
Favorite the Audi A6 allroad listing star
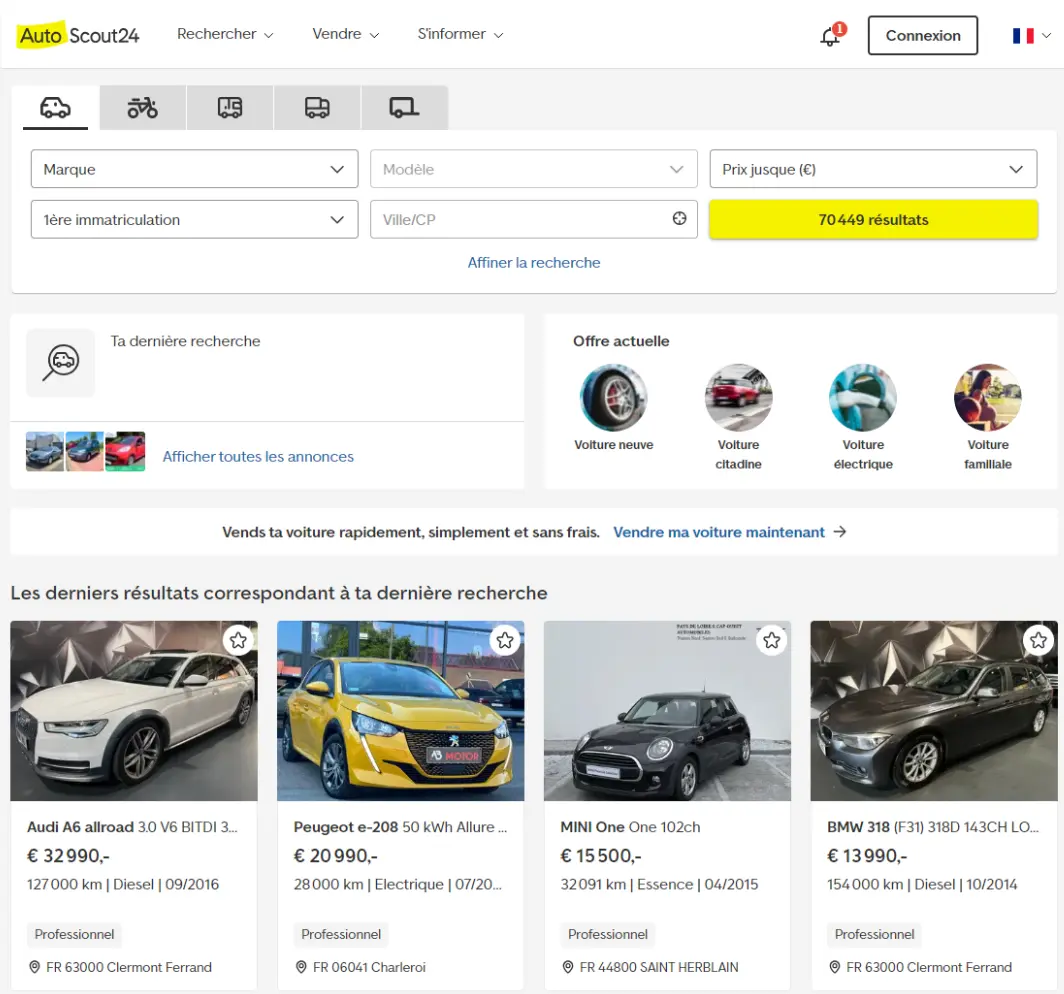click(x=238, y=640)
